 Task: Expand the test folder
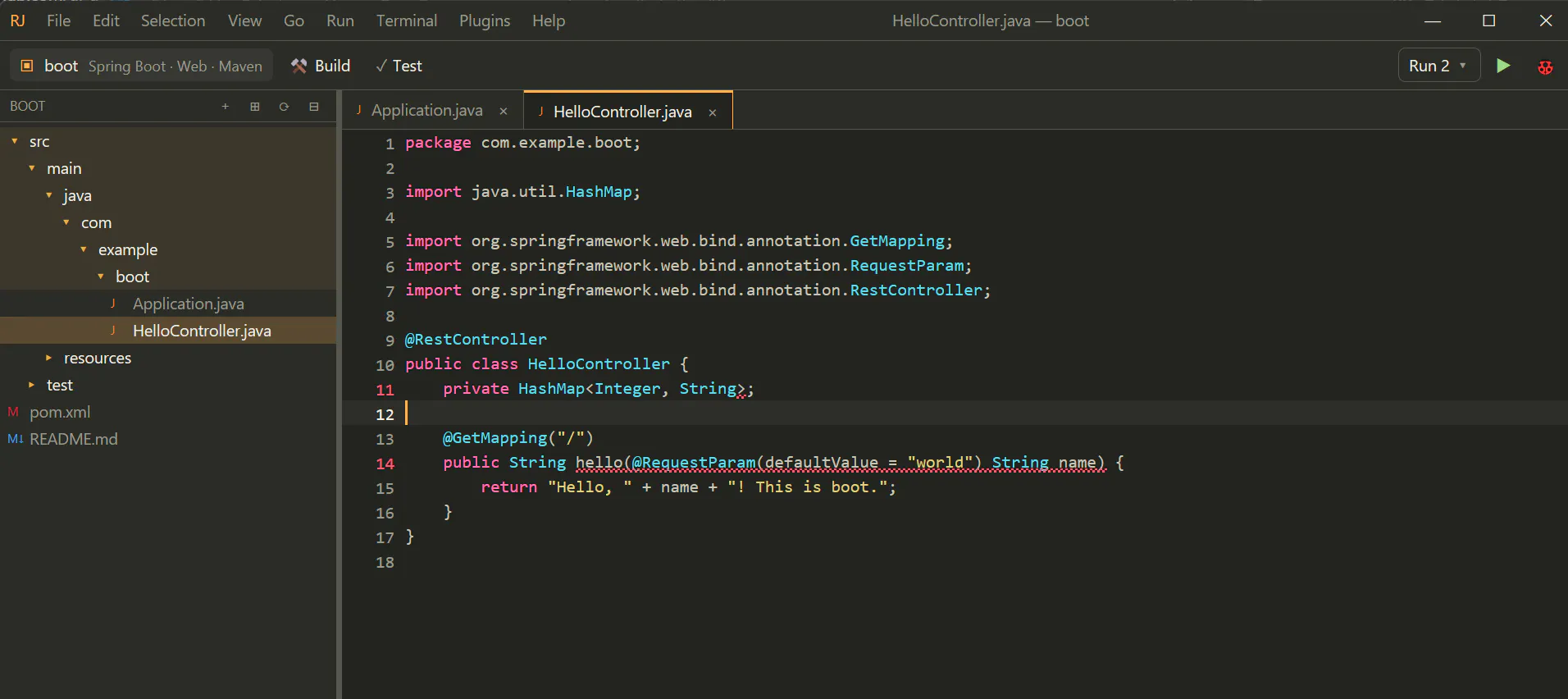32,385
